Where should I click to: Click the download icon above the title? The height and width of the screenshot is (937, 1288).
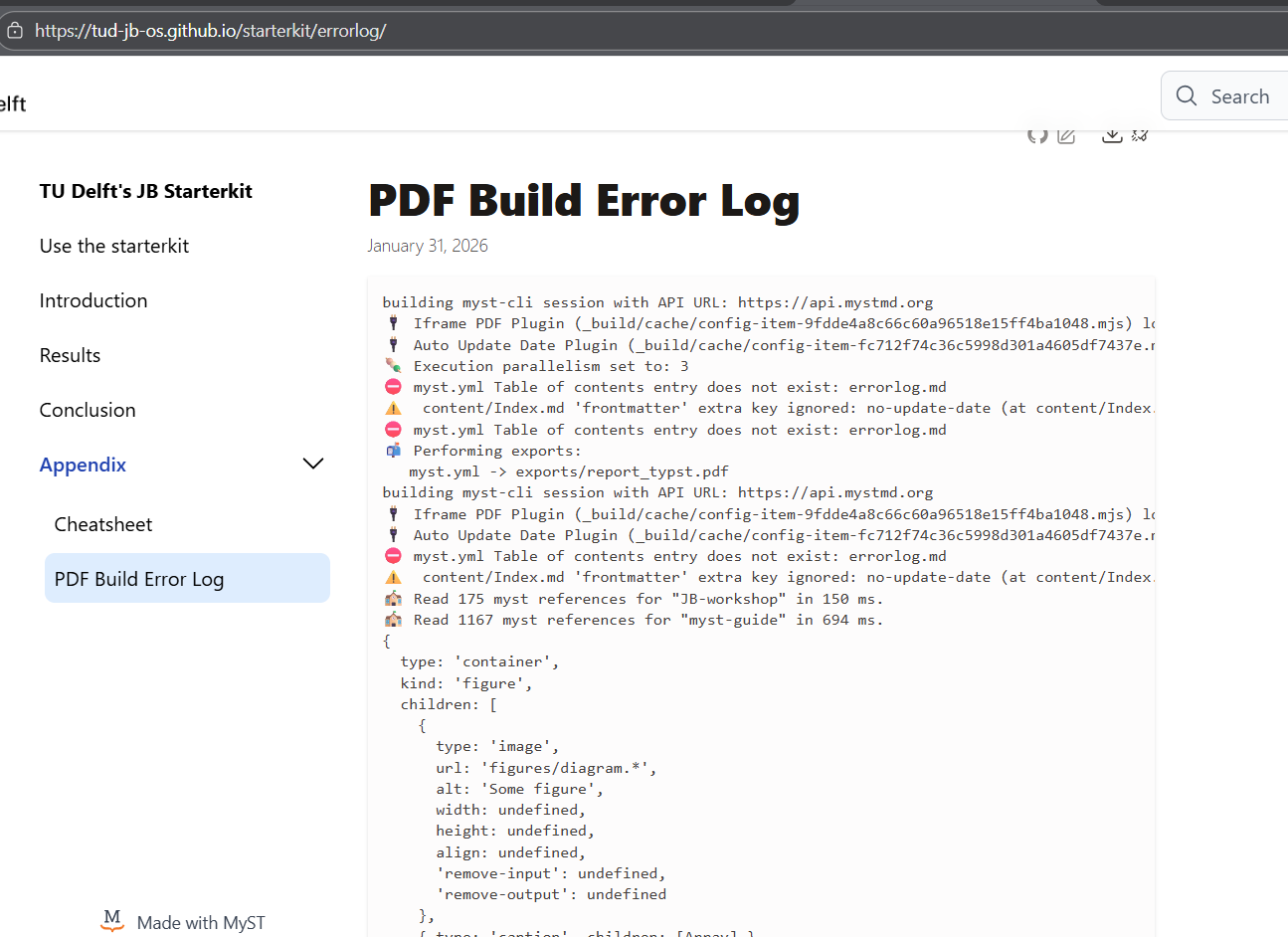tap(1112, 135)
